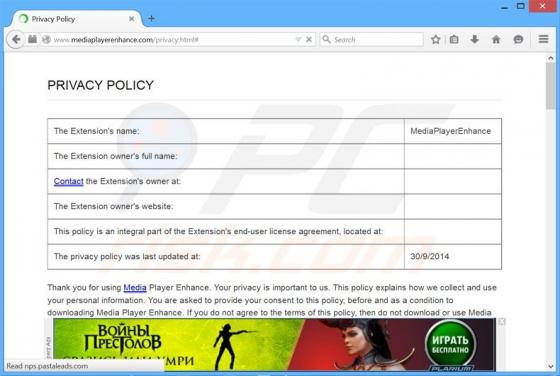The height and width of the screenshot is (376, 560).
Task: Open the Downloads arrow icon
Action: tap(474, 39)
